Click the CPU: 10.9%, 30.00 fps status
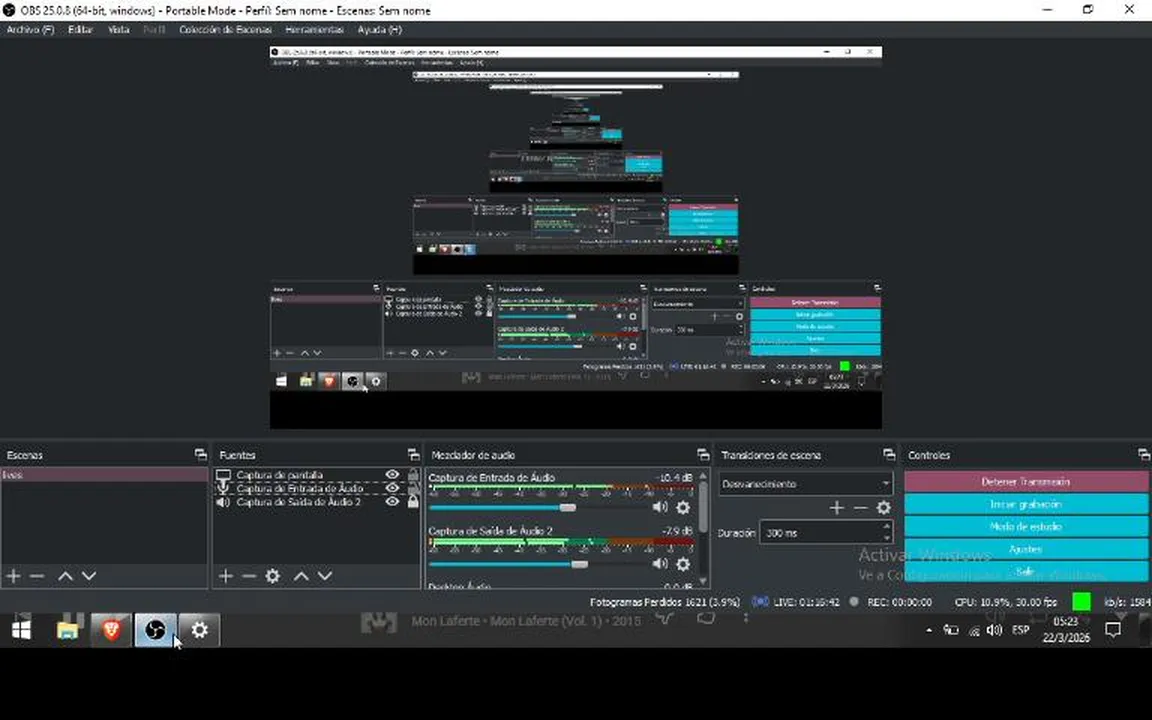1152x720 pixels. (x=1006, y=602)
